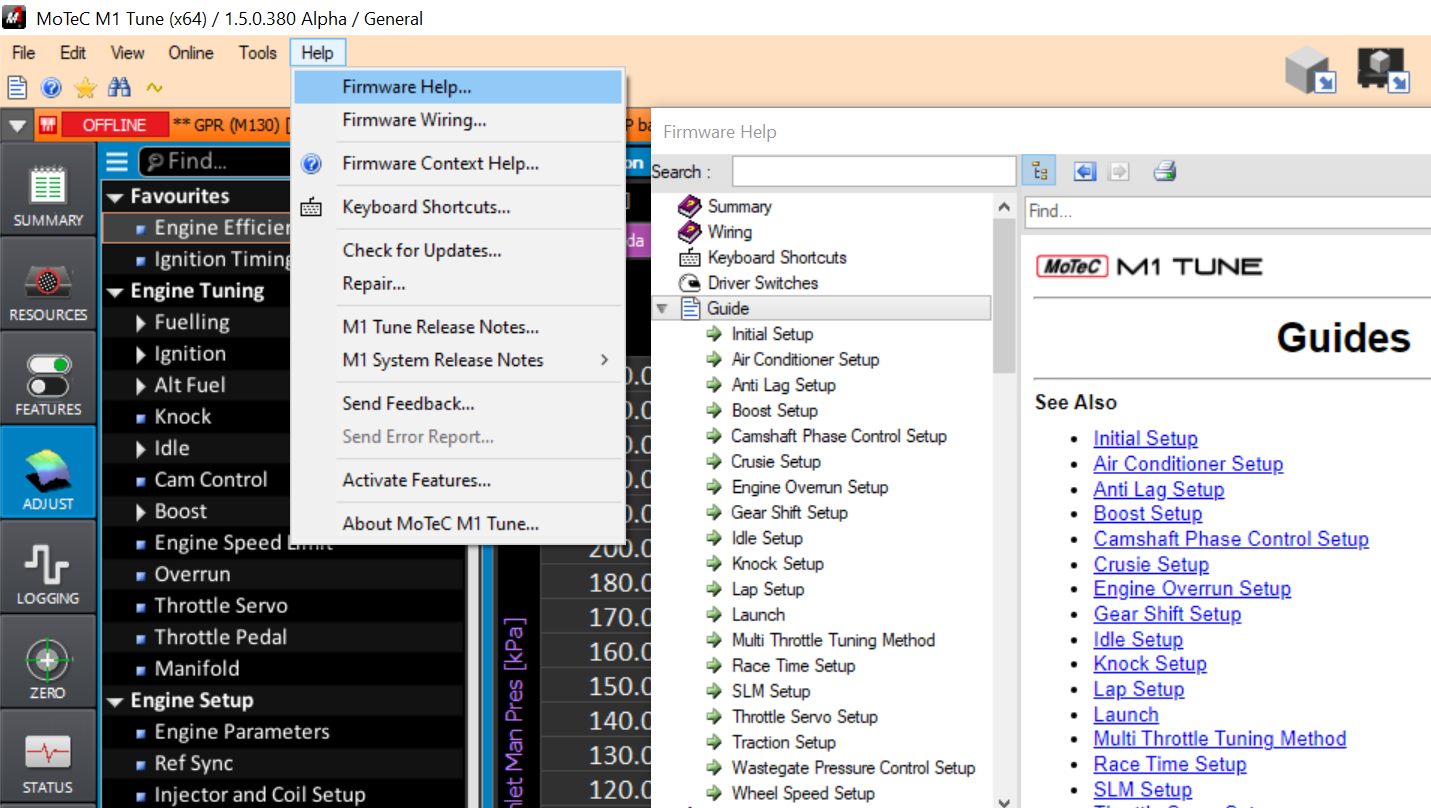
Task: Toggle the help contents tree button
Action: (x=1040, y=171)
